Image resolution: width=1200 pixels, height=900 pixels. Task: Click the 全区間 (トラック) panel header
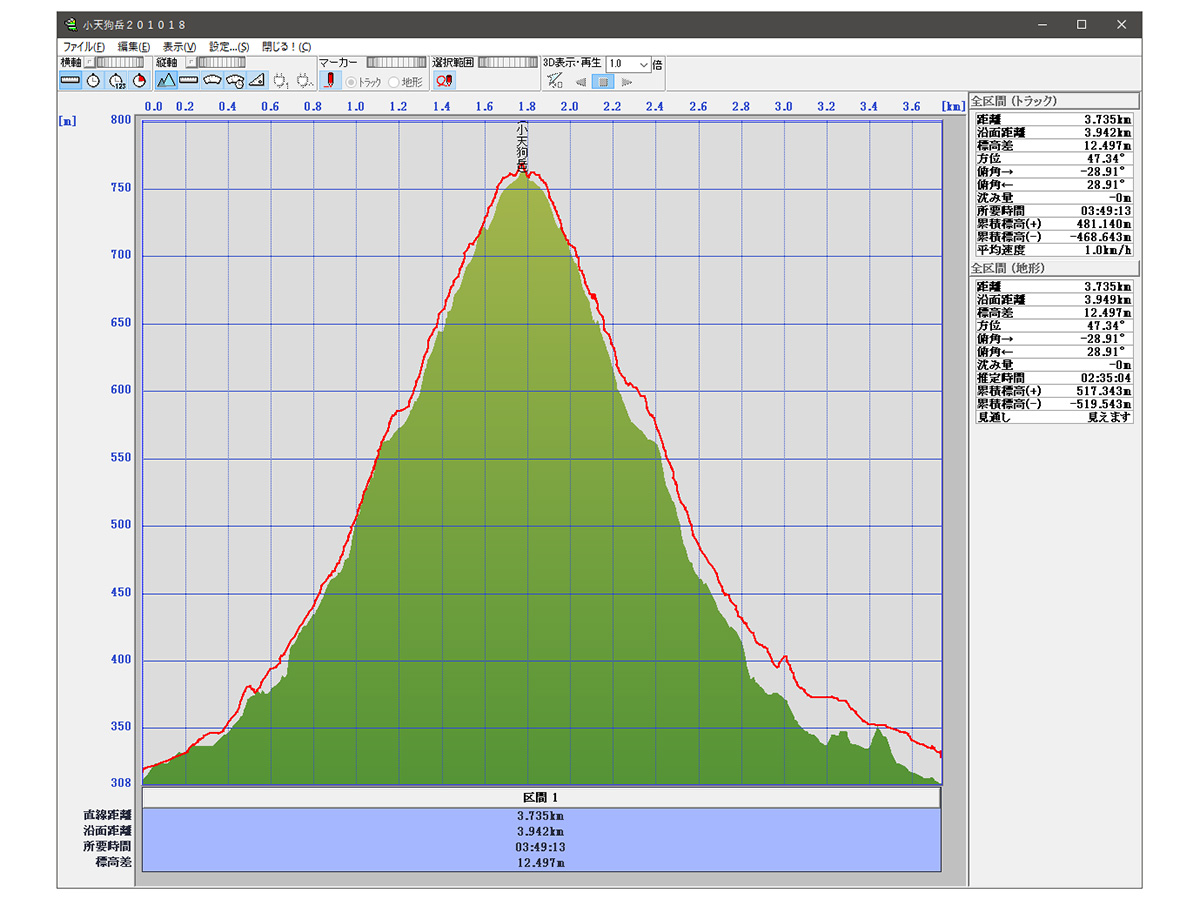(x=1054, y=101)
